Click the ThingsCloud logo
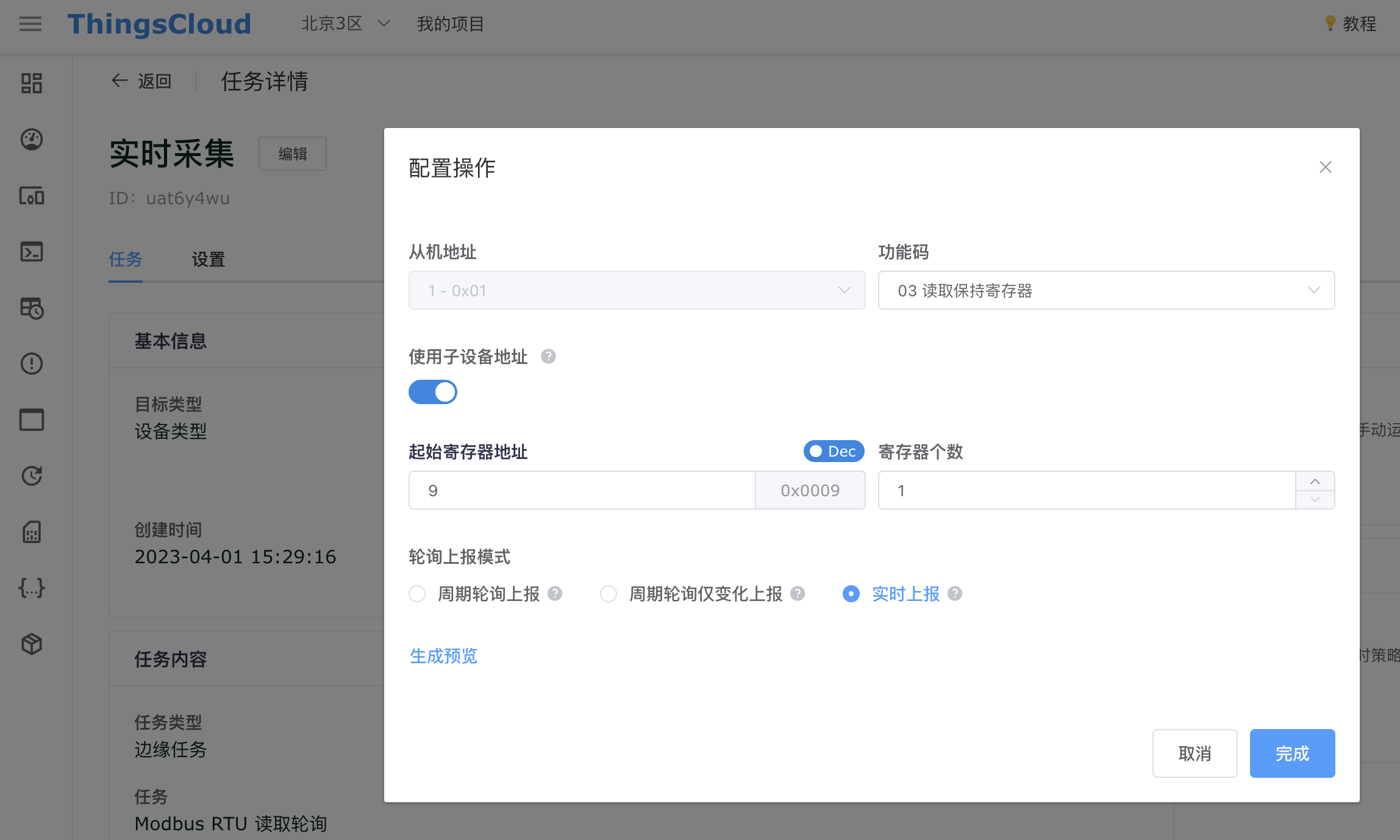 (159, 24)
